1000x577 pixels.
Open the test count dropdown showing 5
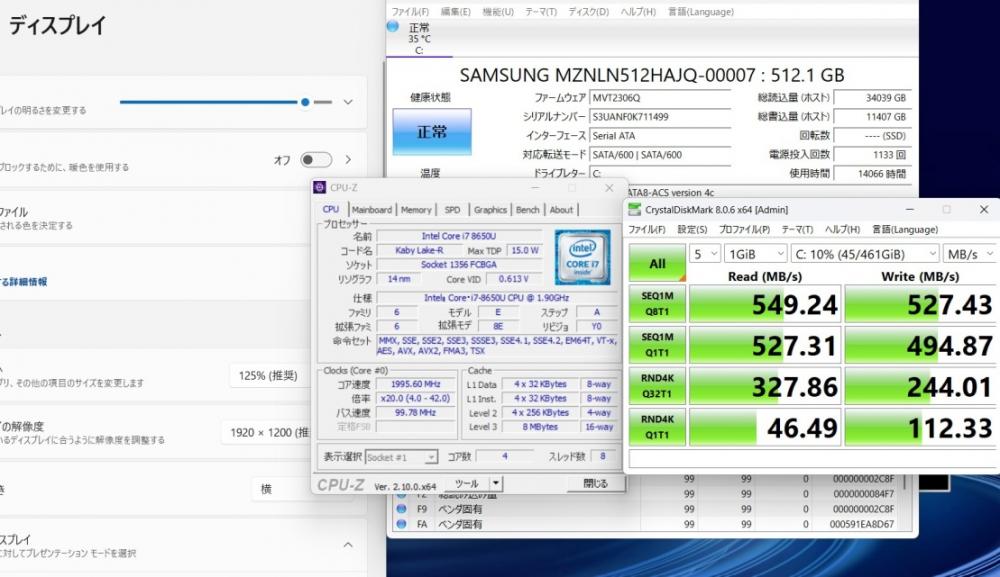click(x=705, y=254)
